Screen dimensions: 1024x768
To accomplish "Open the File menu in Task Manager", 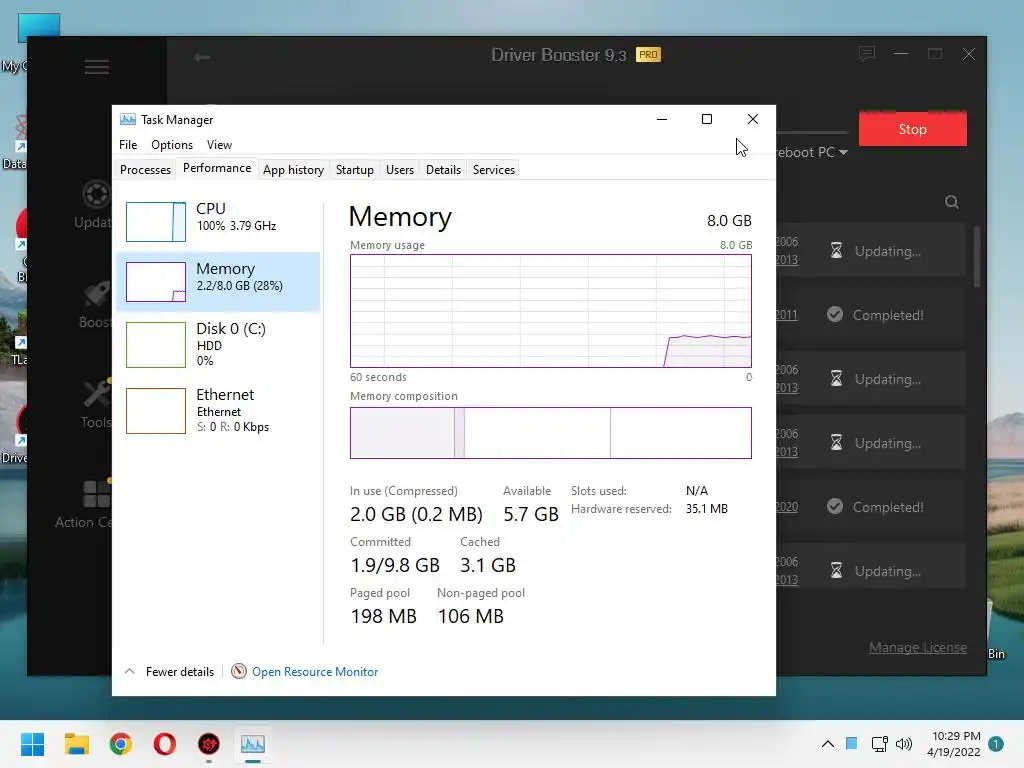I will pos(128,145).
